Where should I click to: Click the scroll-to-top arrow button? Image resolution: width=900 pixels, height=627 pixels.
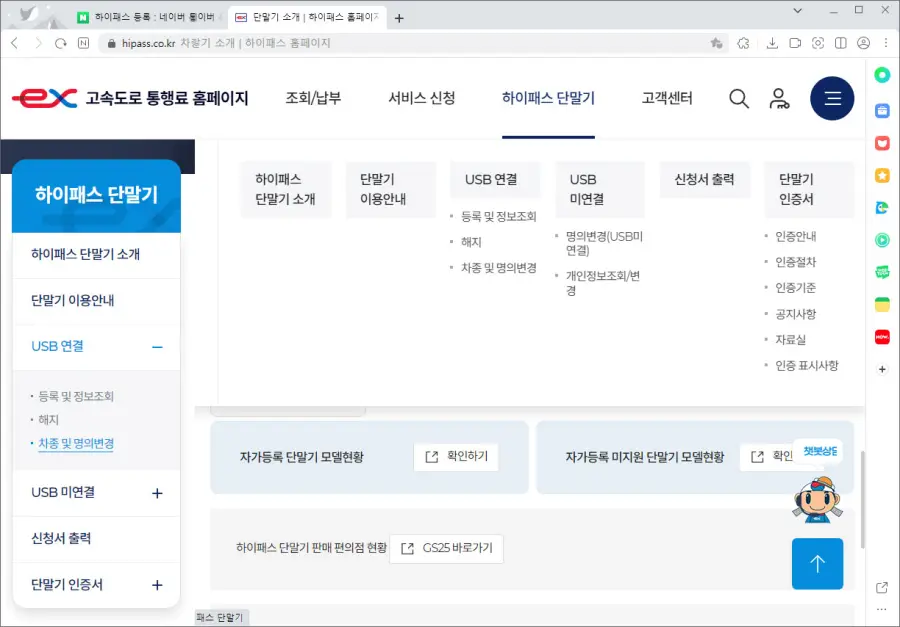pos(817,564)
